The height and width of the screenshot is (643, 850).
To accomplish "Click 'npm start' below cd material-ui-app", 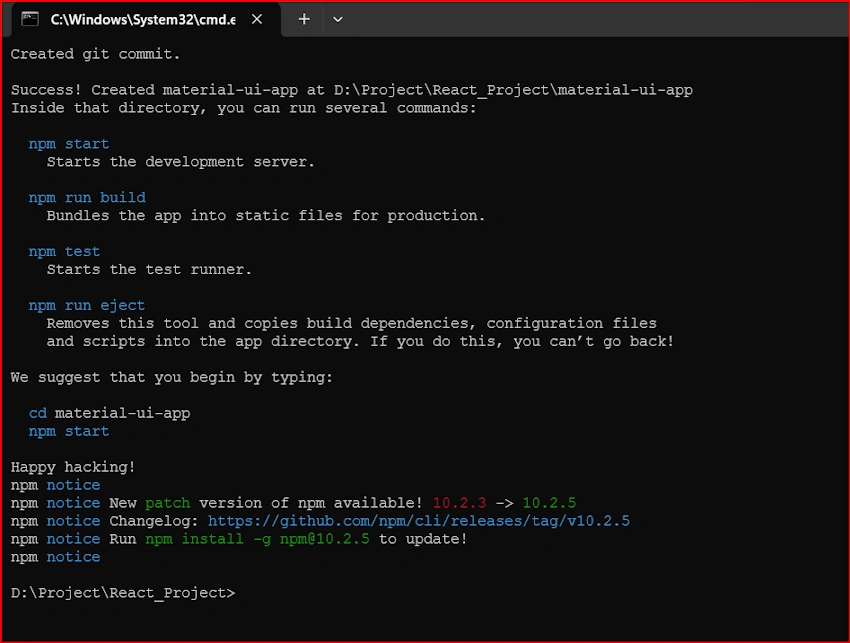I will (69, 431).
